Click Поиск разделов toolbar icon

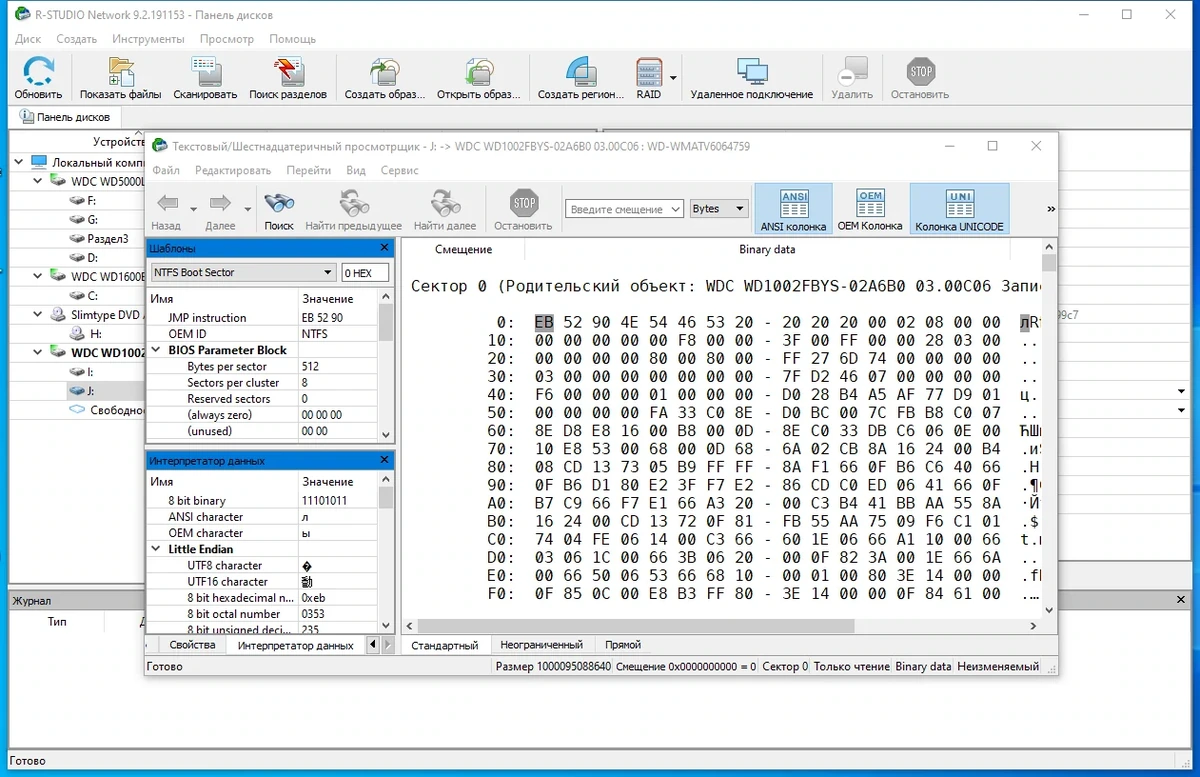point(288,78)
